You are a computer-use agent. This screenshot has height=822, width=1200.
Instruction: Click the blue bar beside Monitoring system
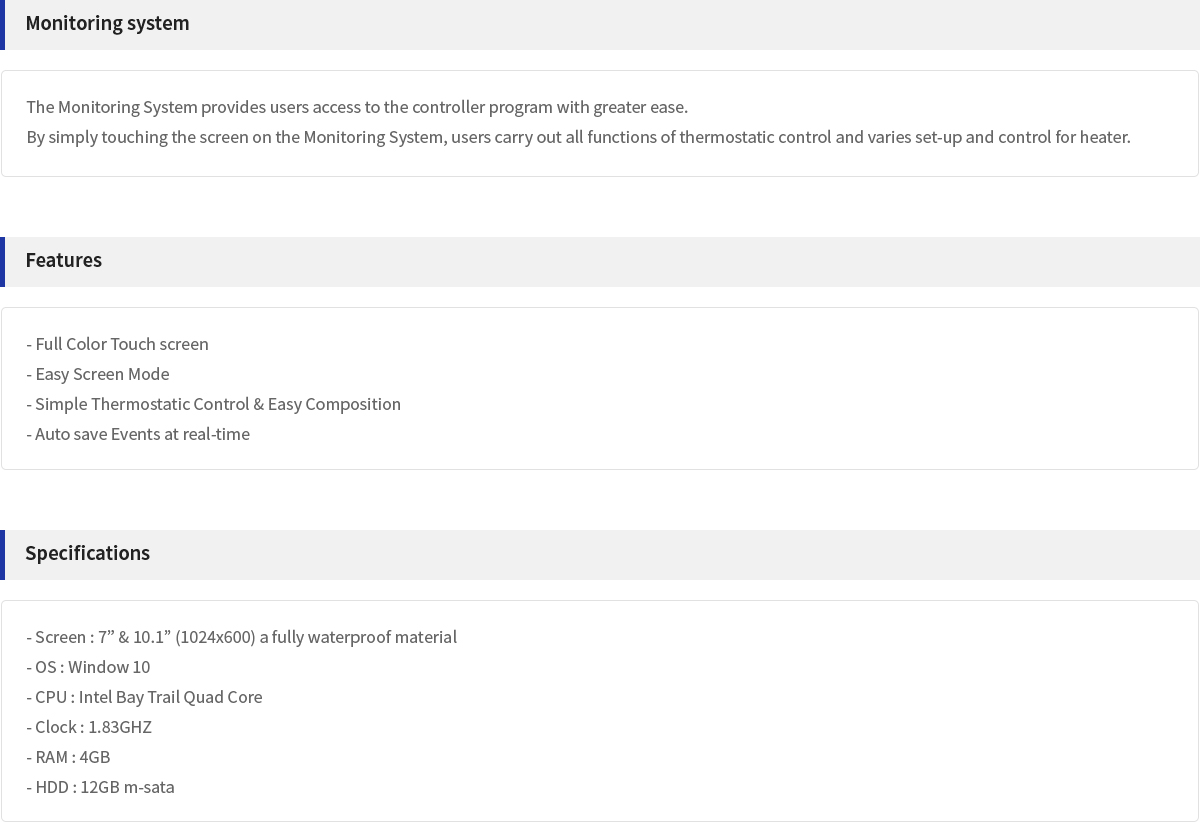pyautogui.click(x=2, y=24)
